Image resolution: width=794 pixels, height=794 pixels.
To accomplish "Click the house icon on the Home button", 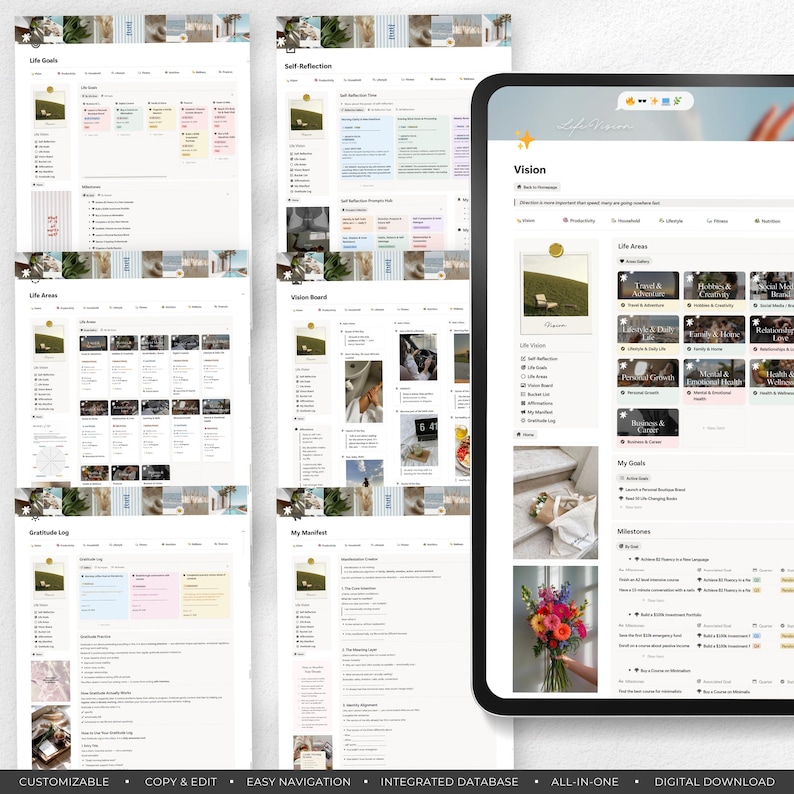I will [x=519, y=434].
